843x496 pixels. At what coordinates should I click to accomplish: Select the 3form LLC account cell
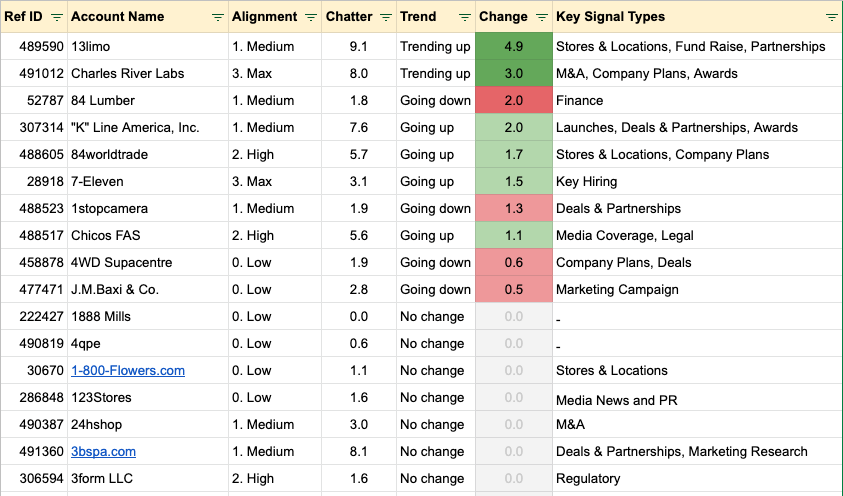[x=148, y=478]
